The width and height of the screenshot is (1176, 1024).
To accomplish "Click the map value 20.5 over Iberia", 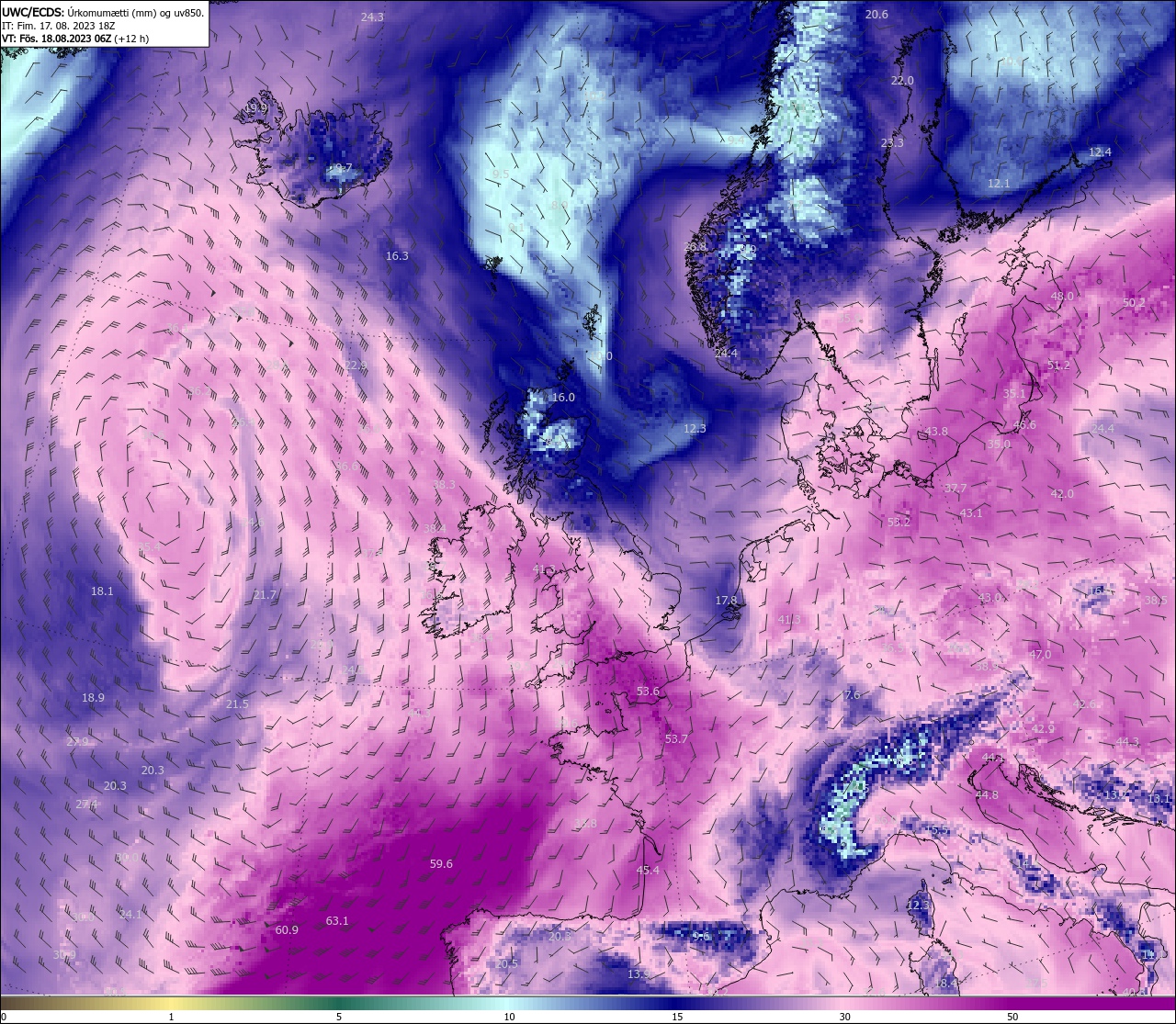I will coord(507,964).
